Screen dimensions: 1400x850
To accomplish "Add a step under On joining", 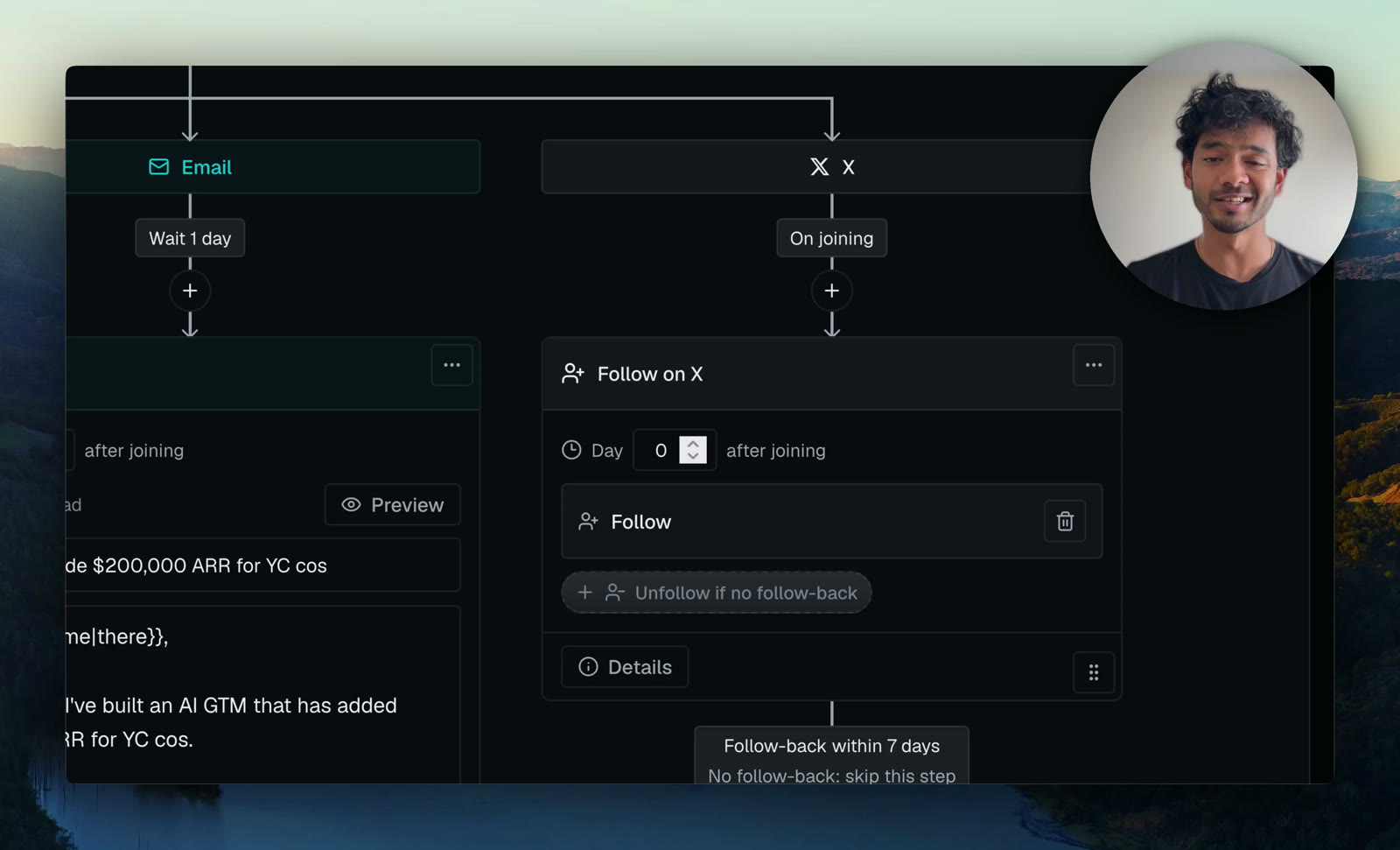I will tap(832, 291).
